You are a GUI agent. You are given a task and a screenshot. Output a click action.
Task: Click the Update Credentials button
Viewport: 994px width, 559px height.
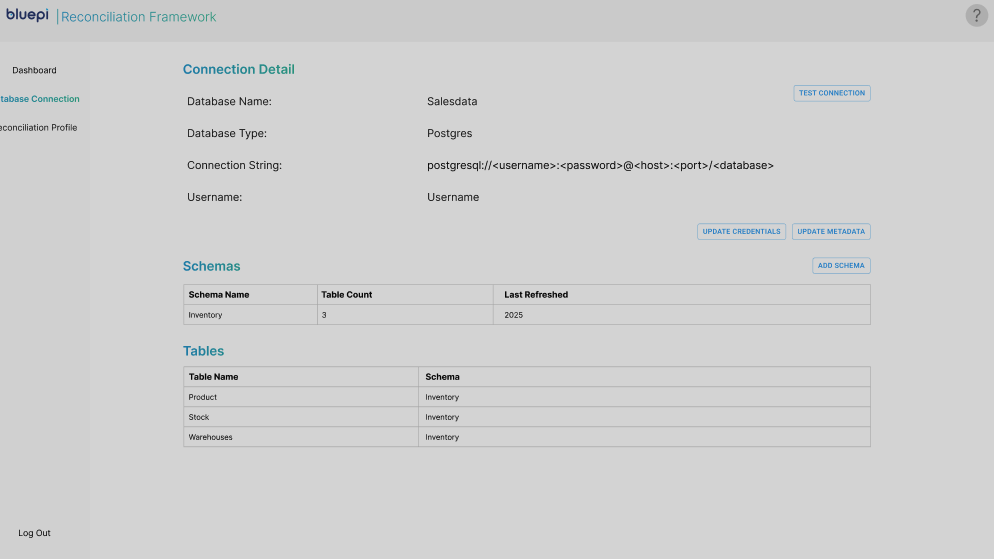click(741, 231)
